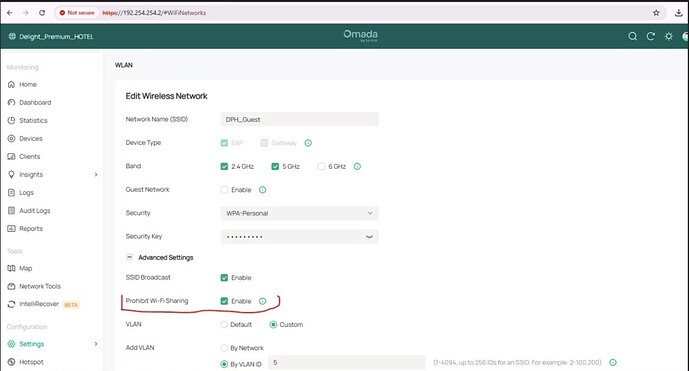
Task: Open Clients in the sidebar
Action: (29, 156)
